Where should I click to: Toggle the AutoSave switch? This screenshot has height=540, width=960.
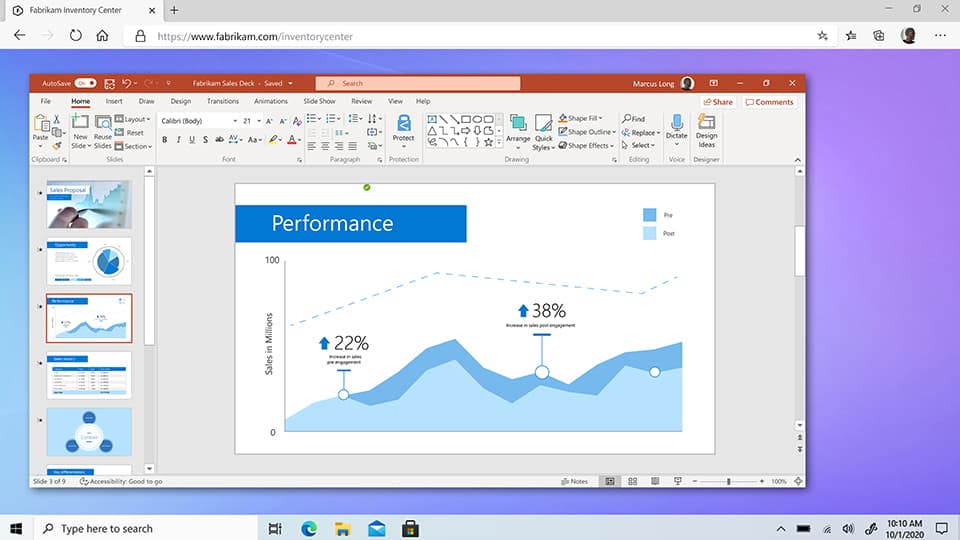[85, 84]
